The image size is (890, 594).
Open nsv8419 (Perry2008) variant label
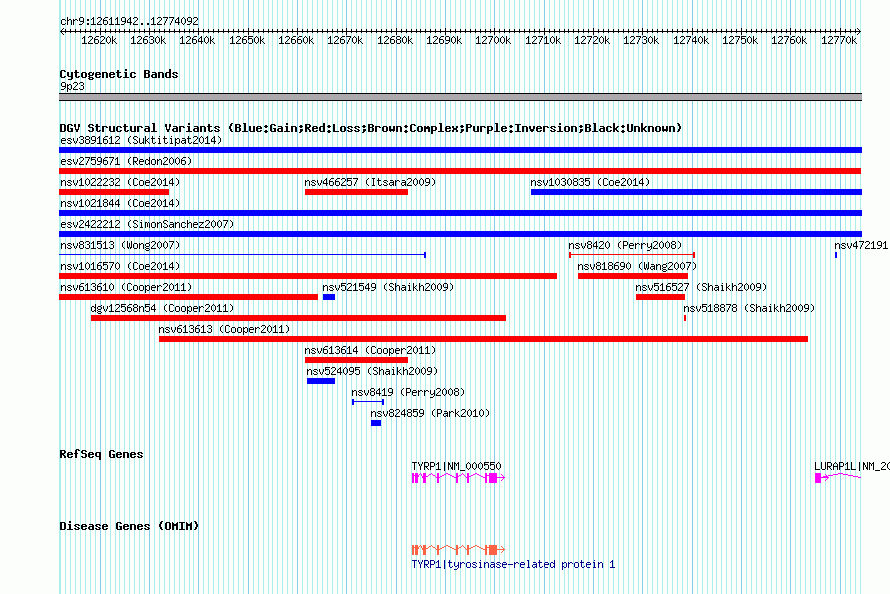408,392
